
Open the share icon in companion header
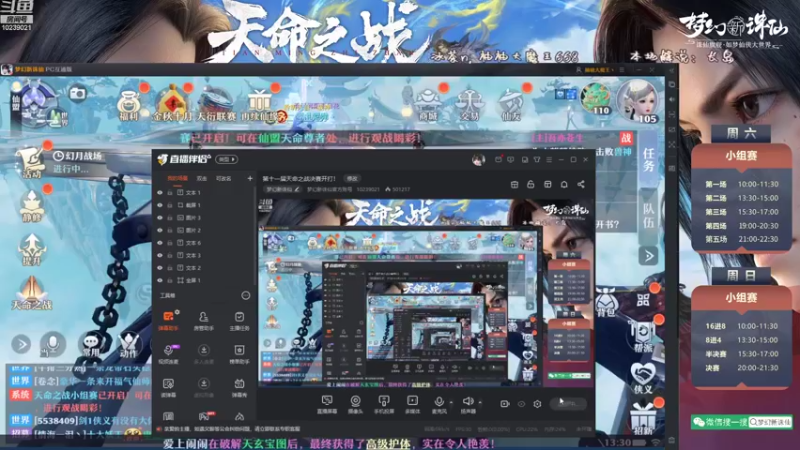pos(581,184)
